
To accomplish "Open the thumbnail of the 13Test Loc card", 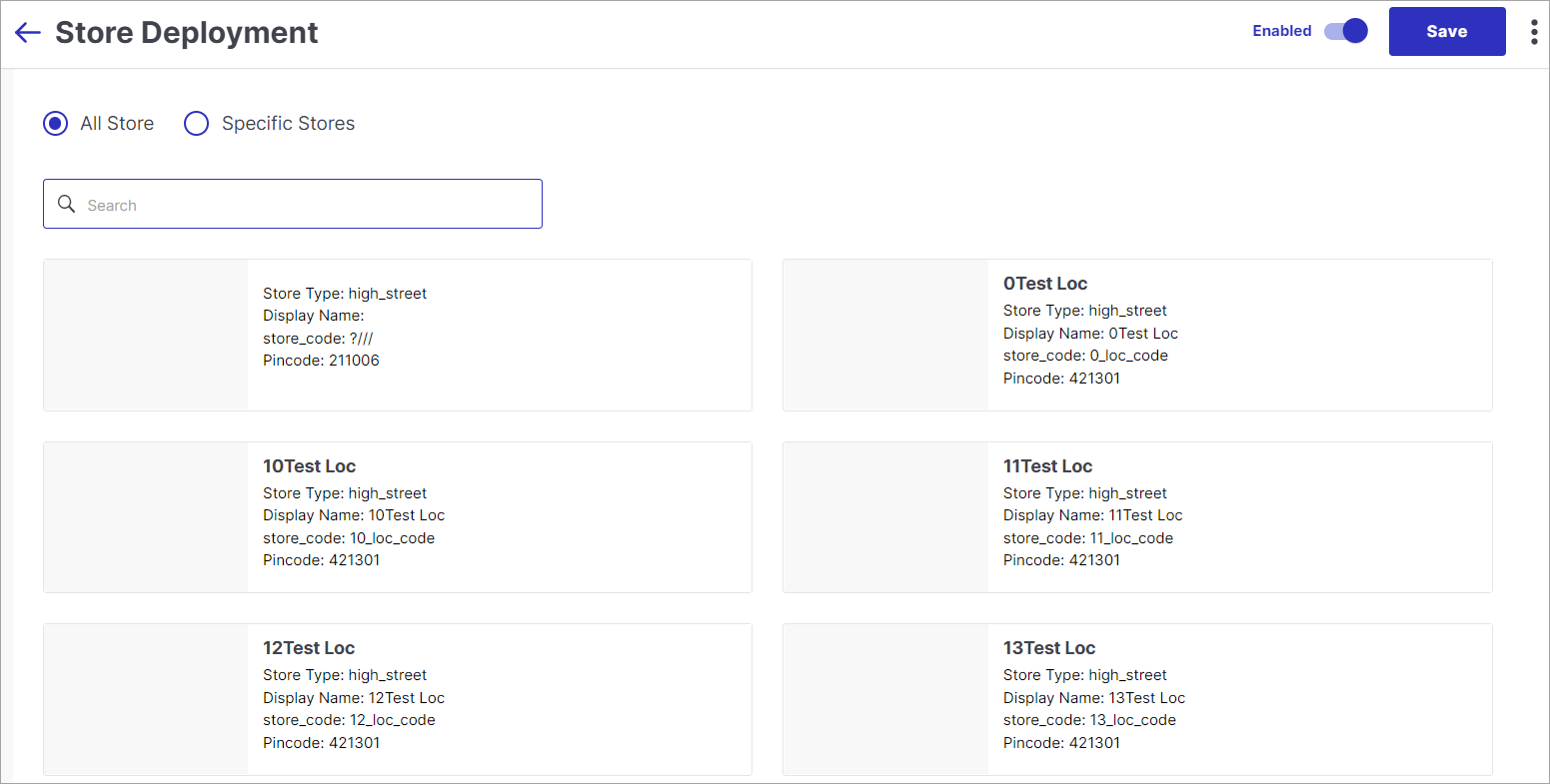I will (x=886, y=699).
